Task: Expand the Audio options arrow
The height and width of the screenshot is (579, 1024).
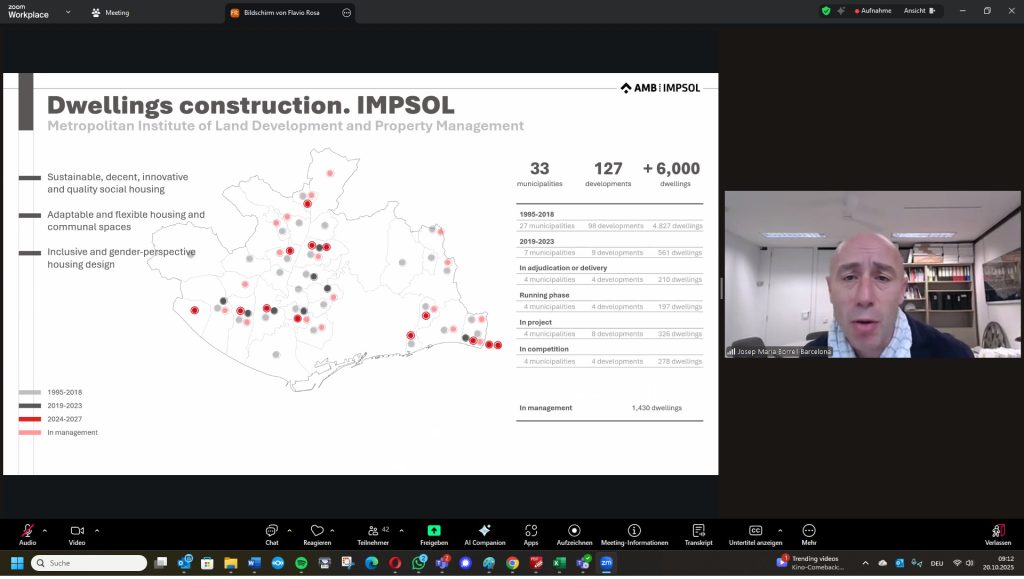Action: click(43, 530)
